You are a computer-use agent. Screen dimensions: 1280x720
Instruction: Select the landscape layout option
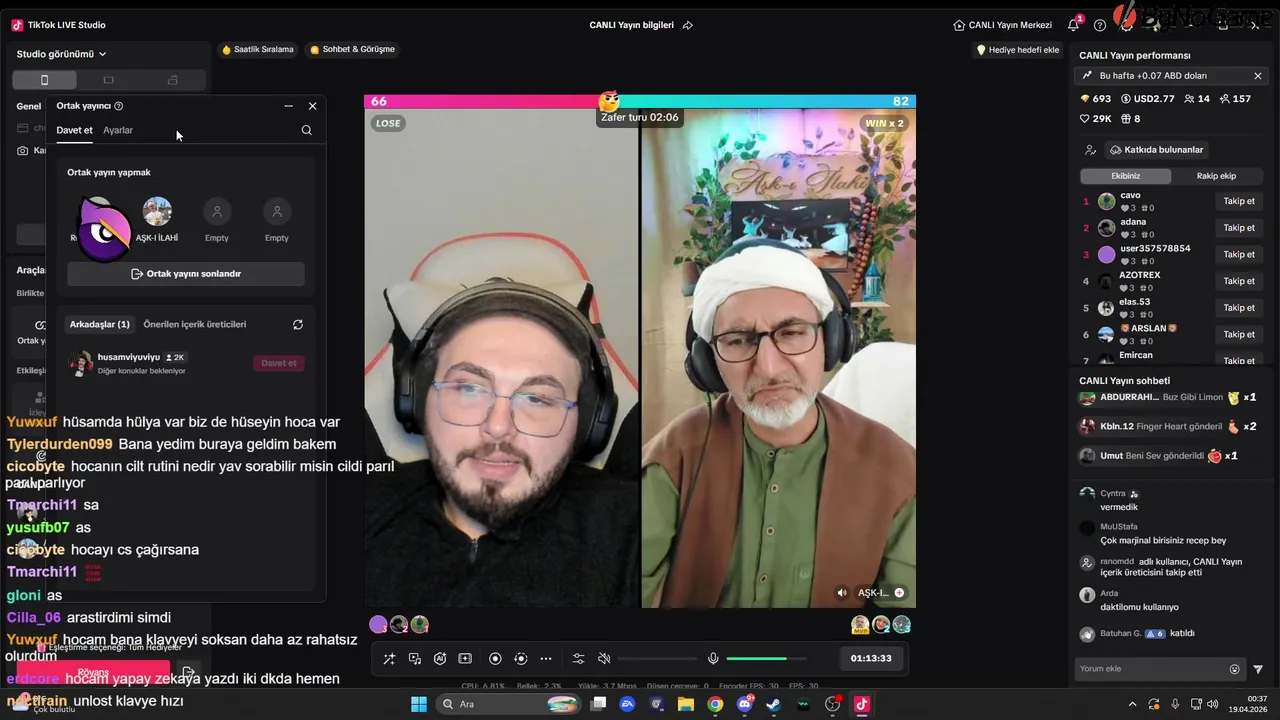tap(109, 80)
